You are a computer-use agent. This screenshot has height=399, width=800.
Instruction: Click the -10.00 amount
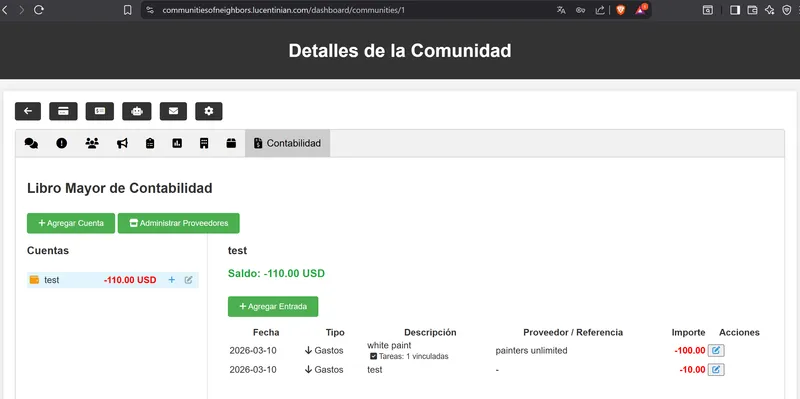click(692, 369)
